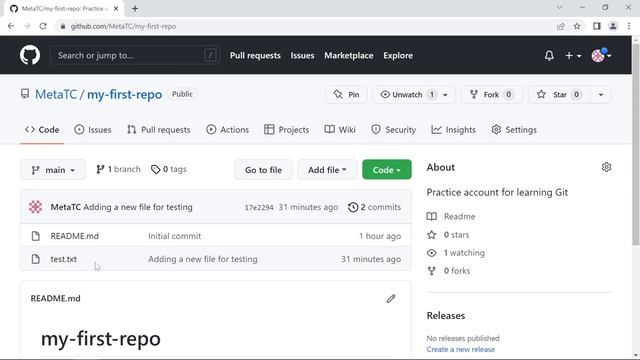640x360 pixels.
Task: Open the 'Initial commit' message link
Action: [x=174, y=236]
